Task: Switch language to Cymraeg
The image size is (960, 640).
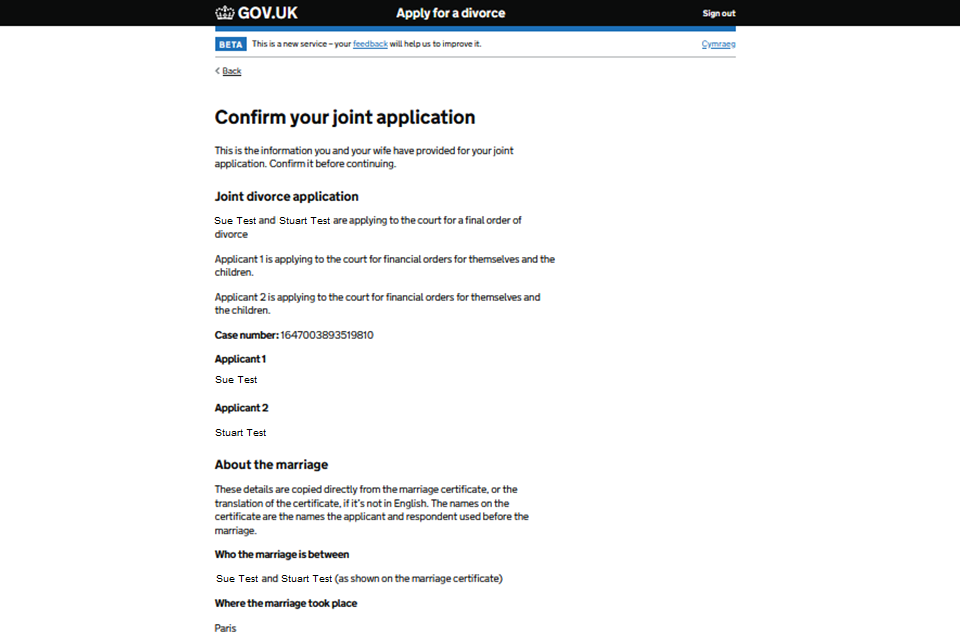Action: pyautogui.click(x=718, y=45)
